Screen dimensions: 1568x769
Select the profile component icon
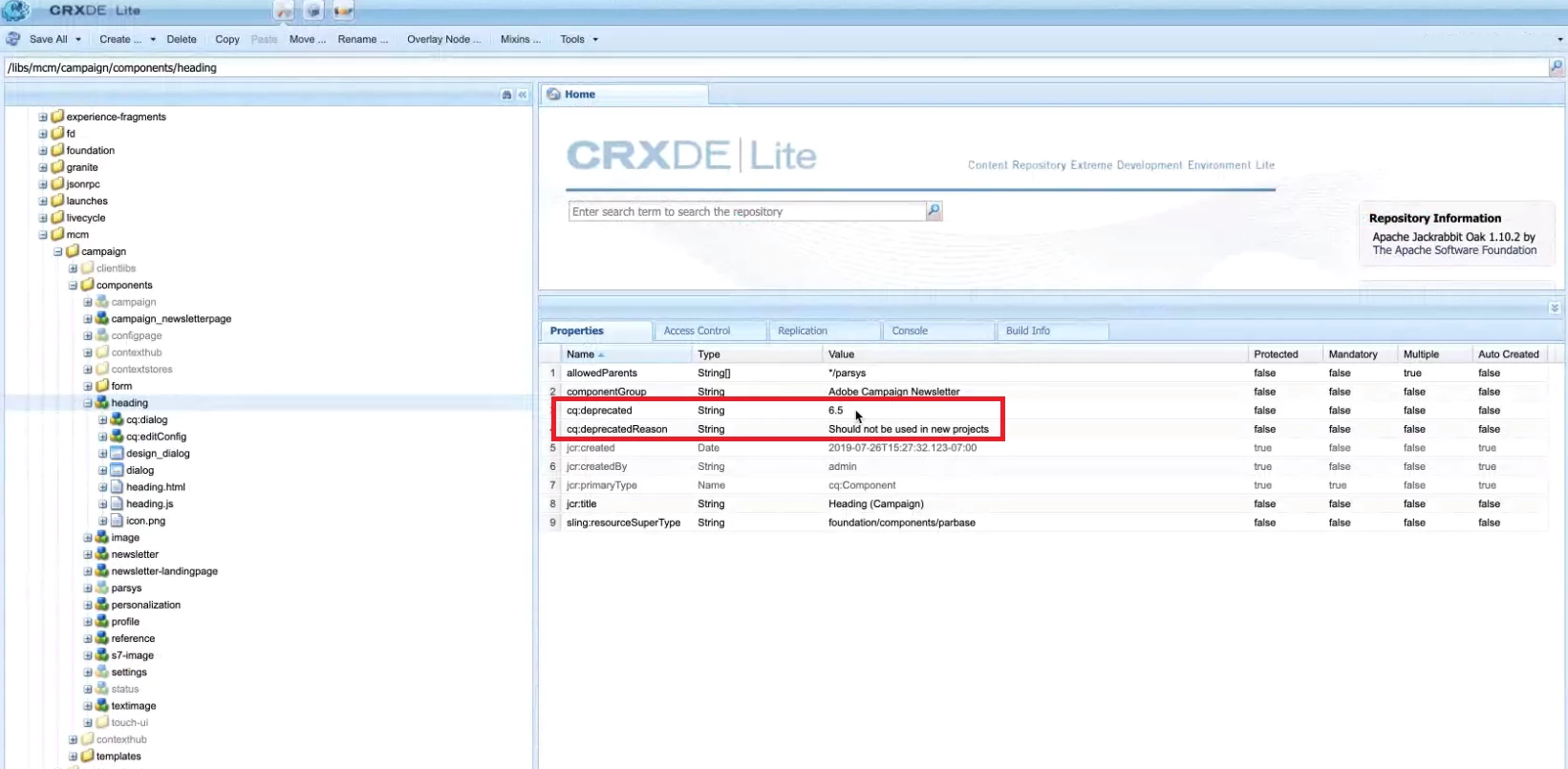click(101, 621)
